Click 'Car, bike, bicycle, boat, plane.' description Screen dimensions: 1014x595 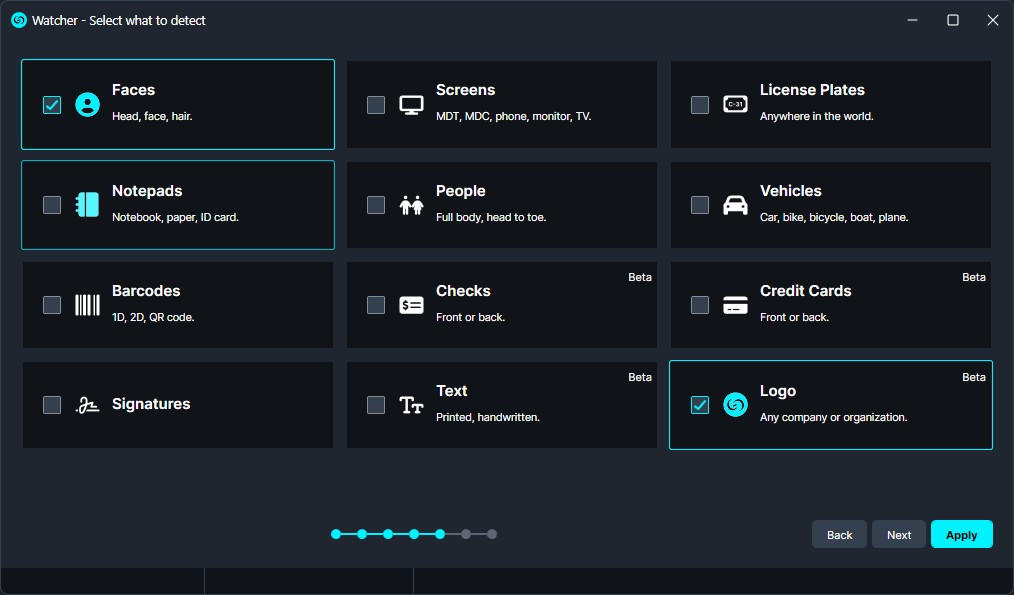point(834,217)
